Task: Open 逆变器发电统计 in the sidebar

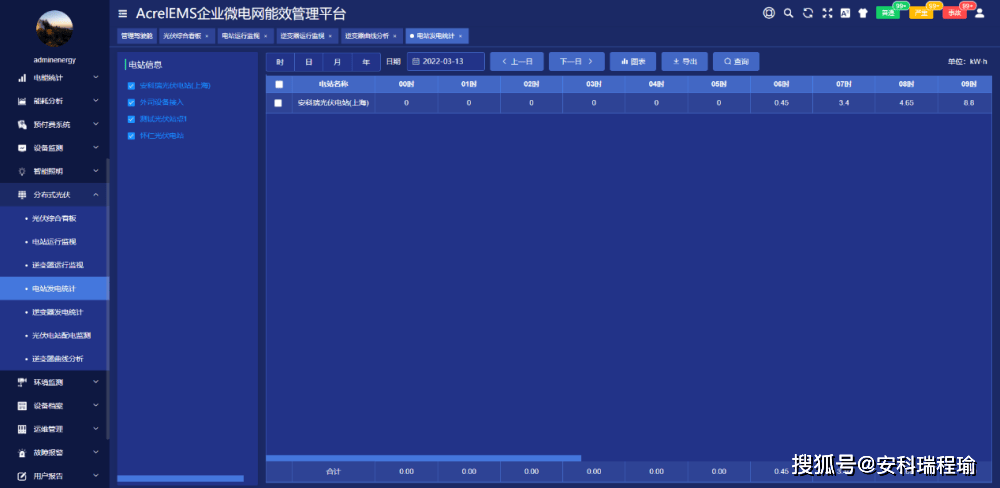Action: (54, 312)
